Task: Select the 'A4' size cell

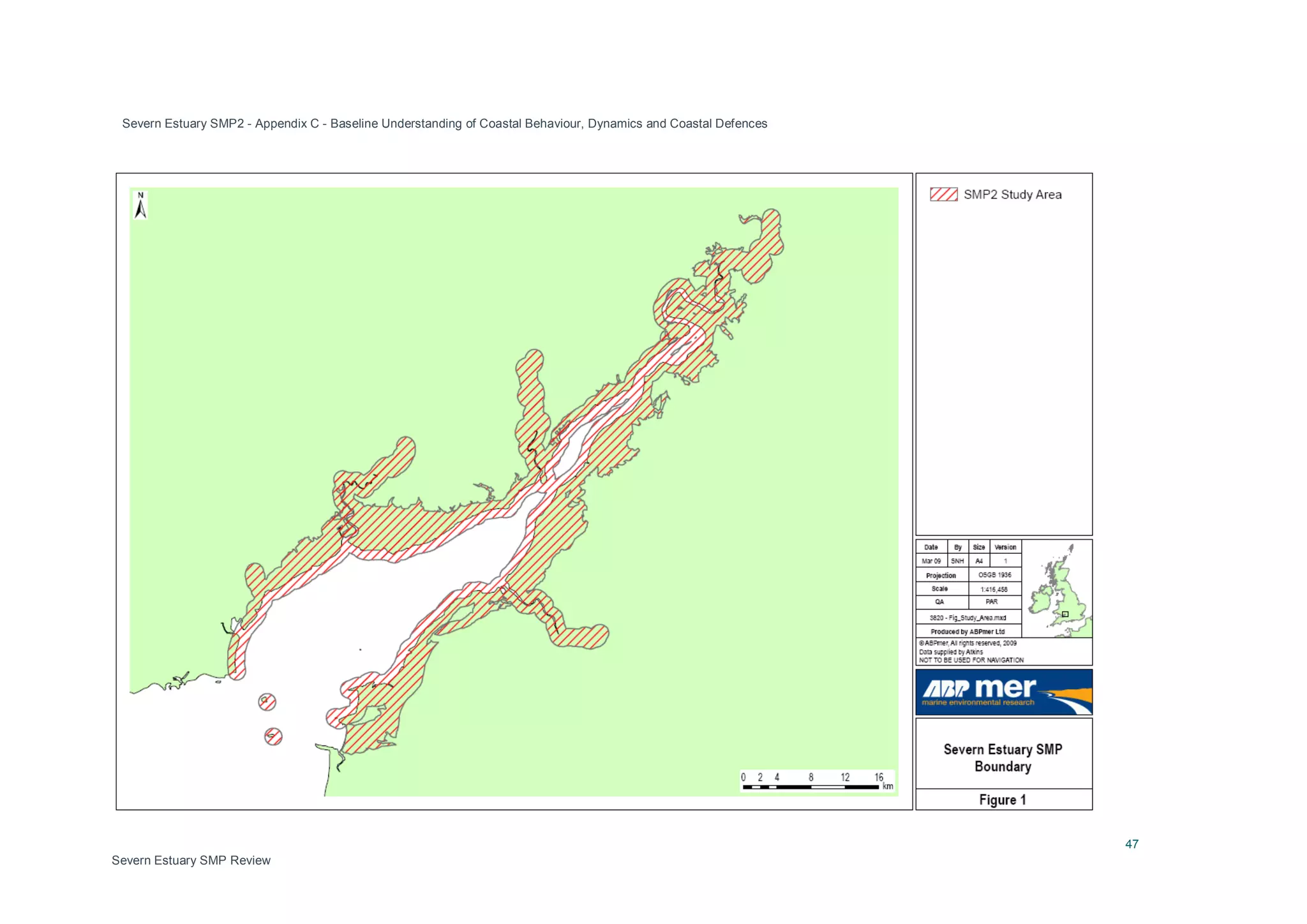Action: point(978,561)
